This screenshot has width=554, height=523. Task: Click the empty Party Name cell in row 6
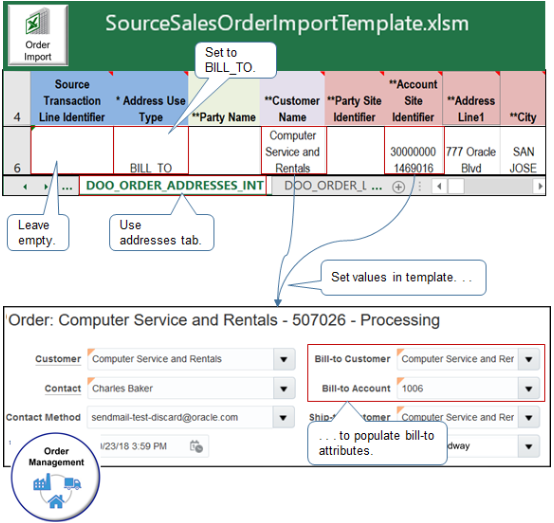pyautogui.click(x=225, y=150)
